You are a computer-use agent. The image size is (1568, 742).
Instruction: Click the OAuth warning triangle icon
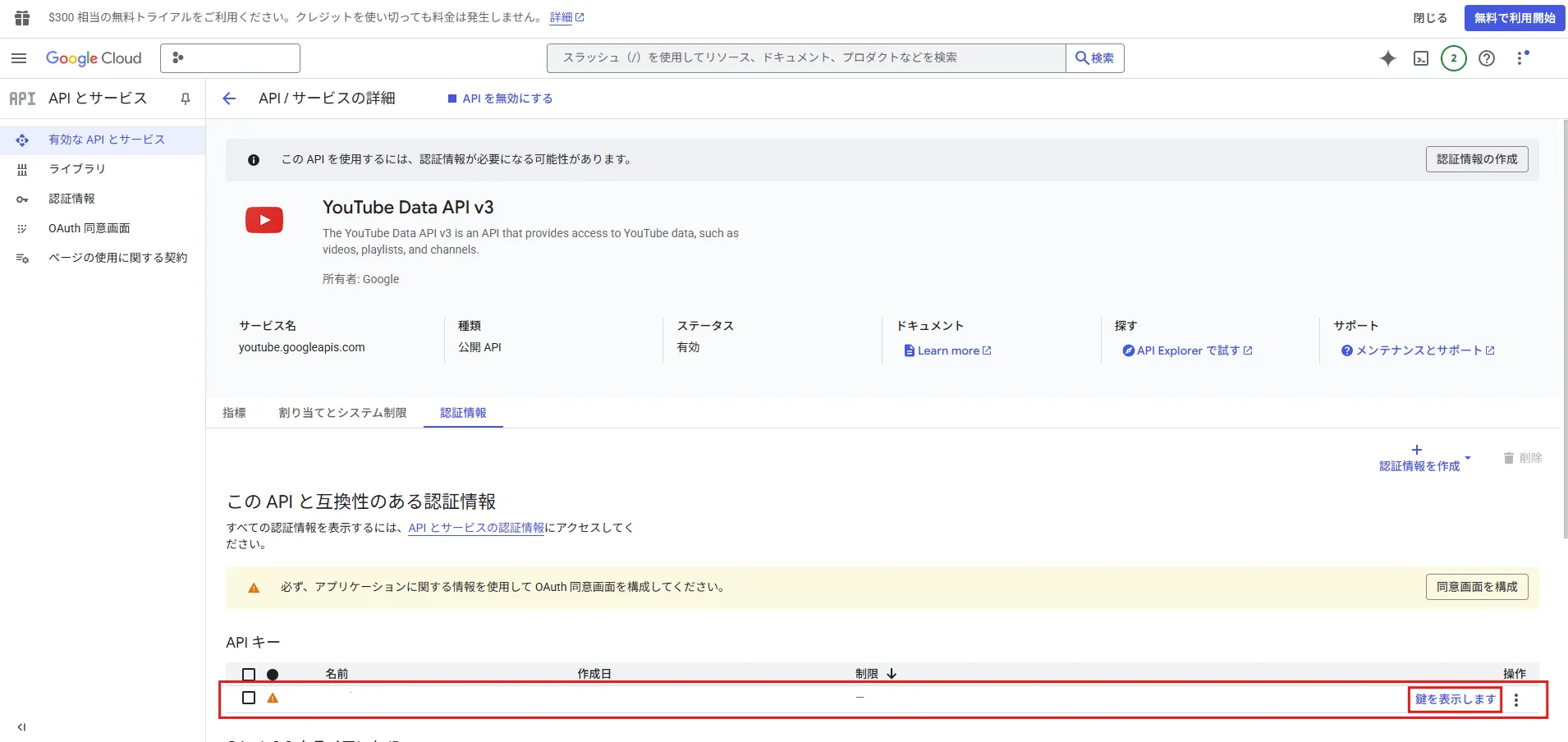tap(254, 588)
